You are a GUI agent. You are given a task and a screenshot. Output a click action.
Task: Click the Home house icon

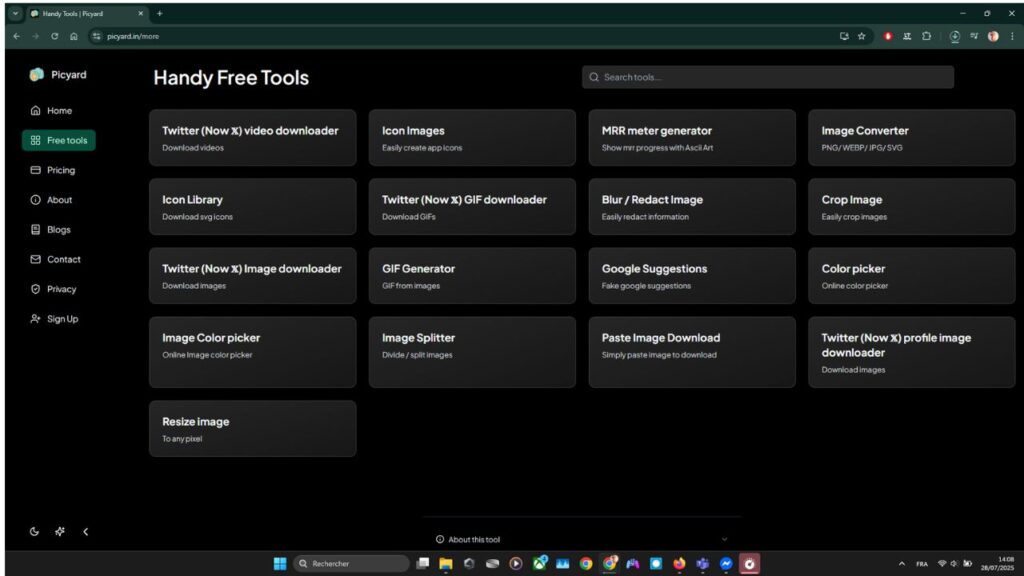[35, 110]
